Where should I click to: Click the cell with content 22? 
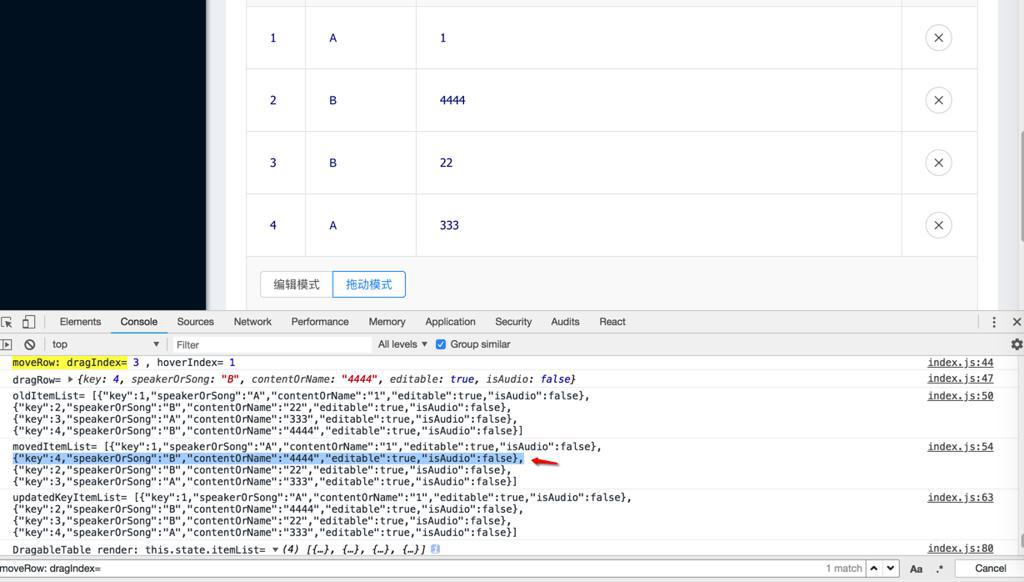pyautogui.click(x=658, y=163)
